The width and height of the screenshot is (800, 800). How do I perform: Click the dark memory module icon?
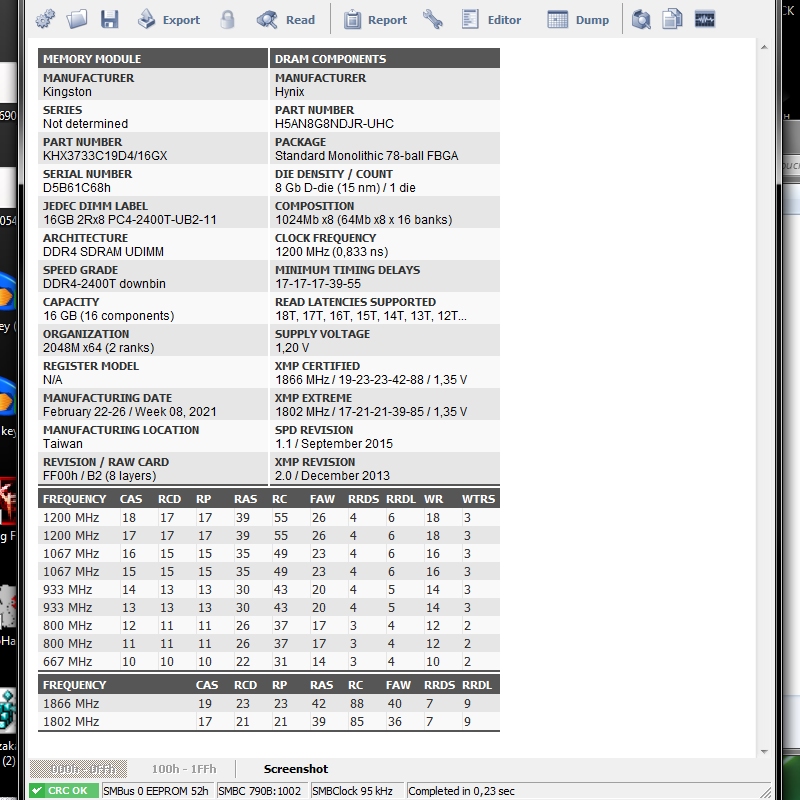[705, 19]
